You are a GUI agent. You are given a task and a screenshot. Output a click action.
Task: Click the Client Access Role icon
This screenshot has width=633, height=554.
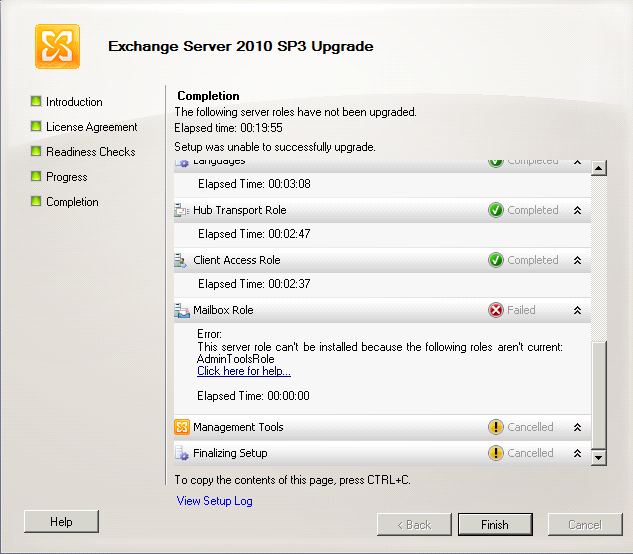coord(180,260)
